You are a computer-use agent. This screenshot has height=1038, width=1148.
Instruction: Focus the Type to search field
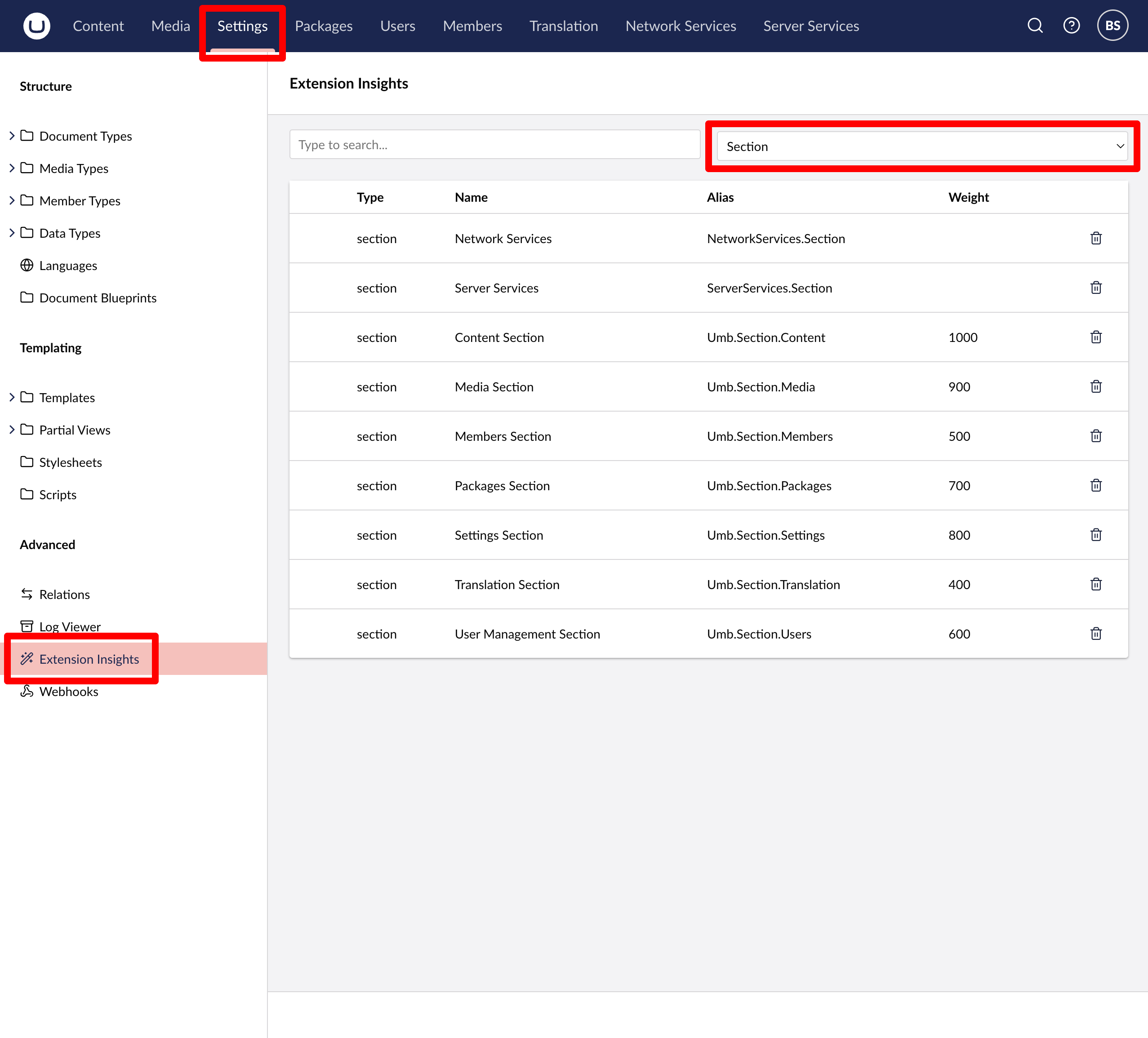point(494,145)
